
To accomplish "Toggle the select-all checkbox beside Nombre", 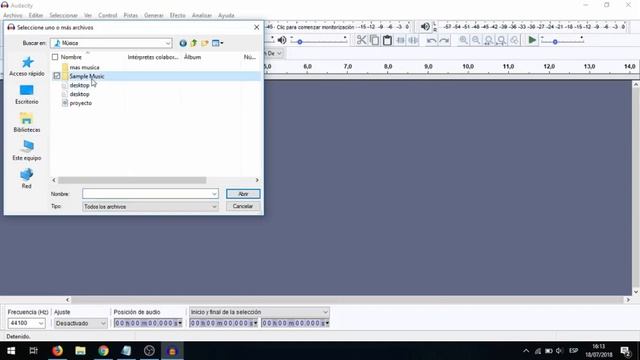I will [55, 57].
